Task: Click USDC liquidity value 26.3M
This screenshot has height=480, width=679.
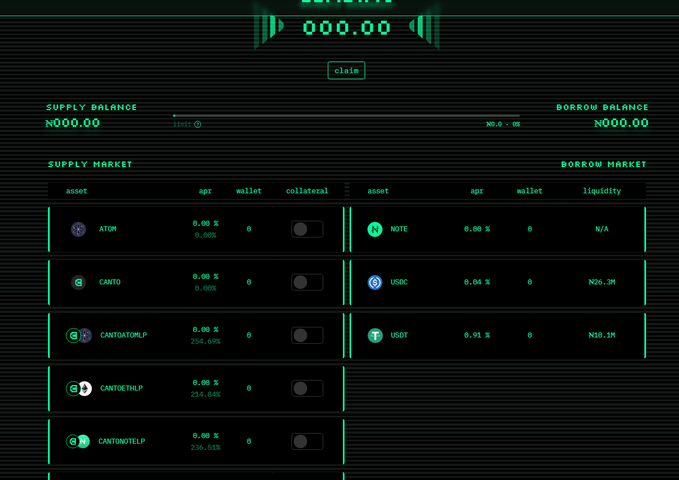Action: tap(602, 282)
